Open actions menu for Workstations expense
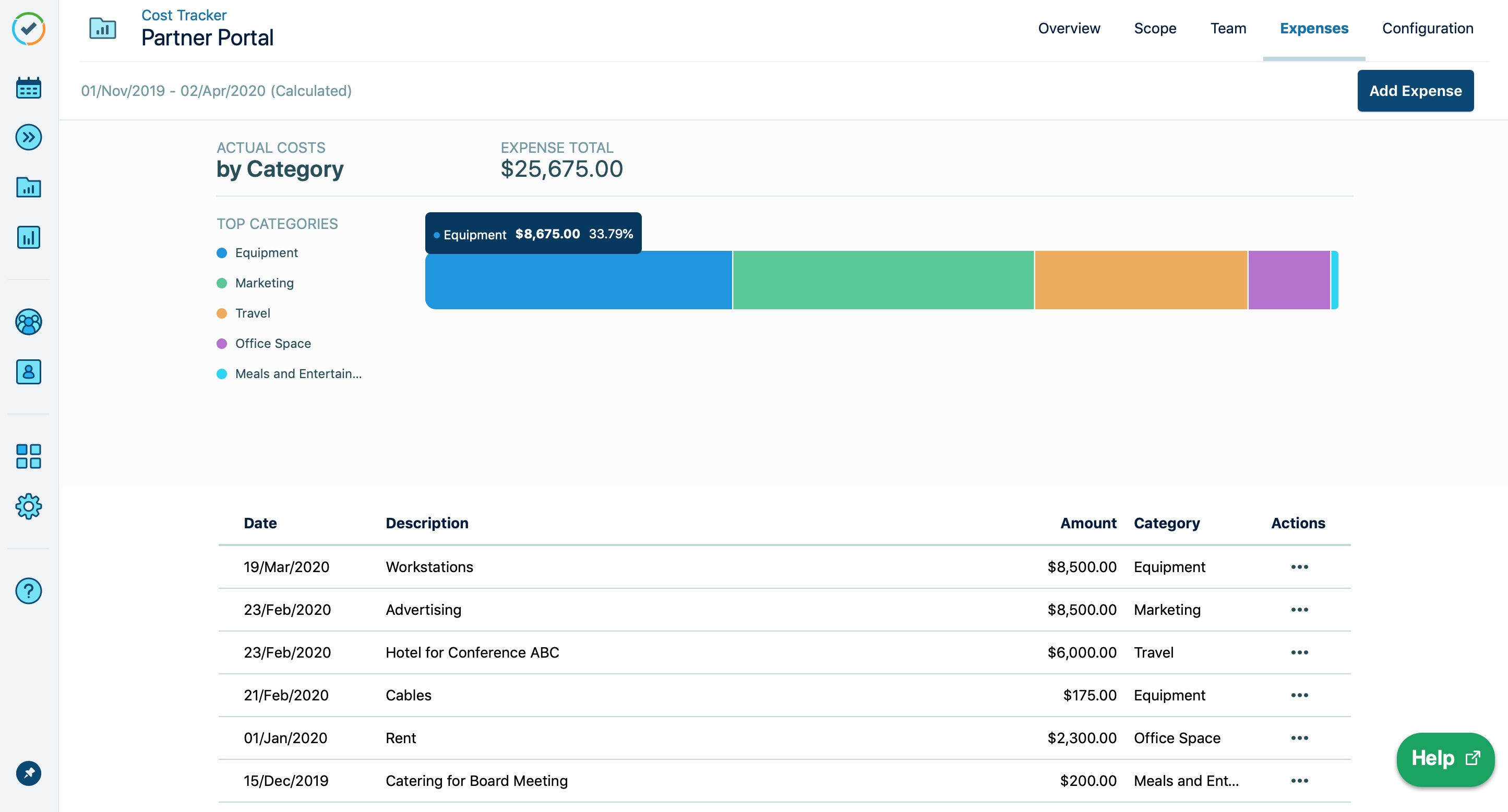This screenshot has height=812, width=1508. (1299, 566)
